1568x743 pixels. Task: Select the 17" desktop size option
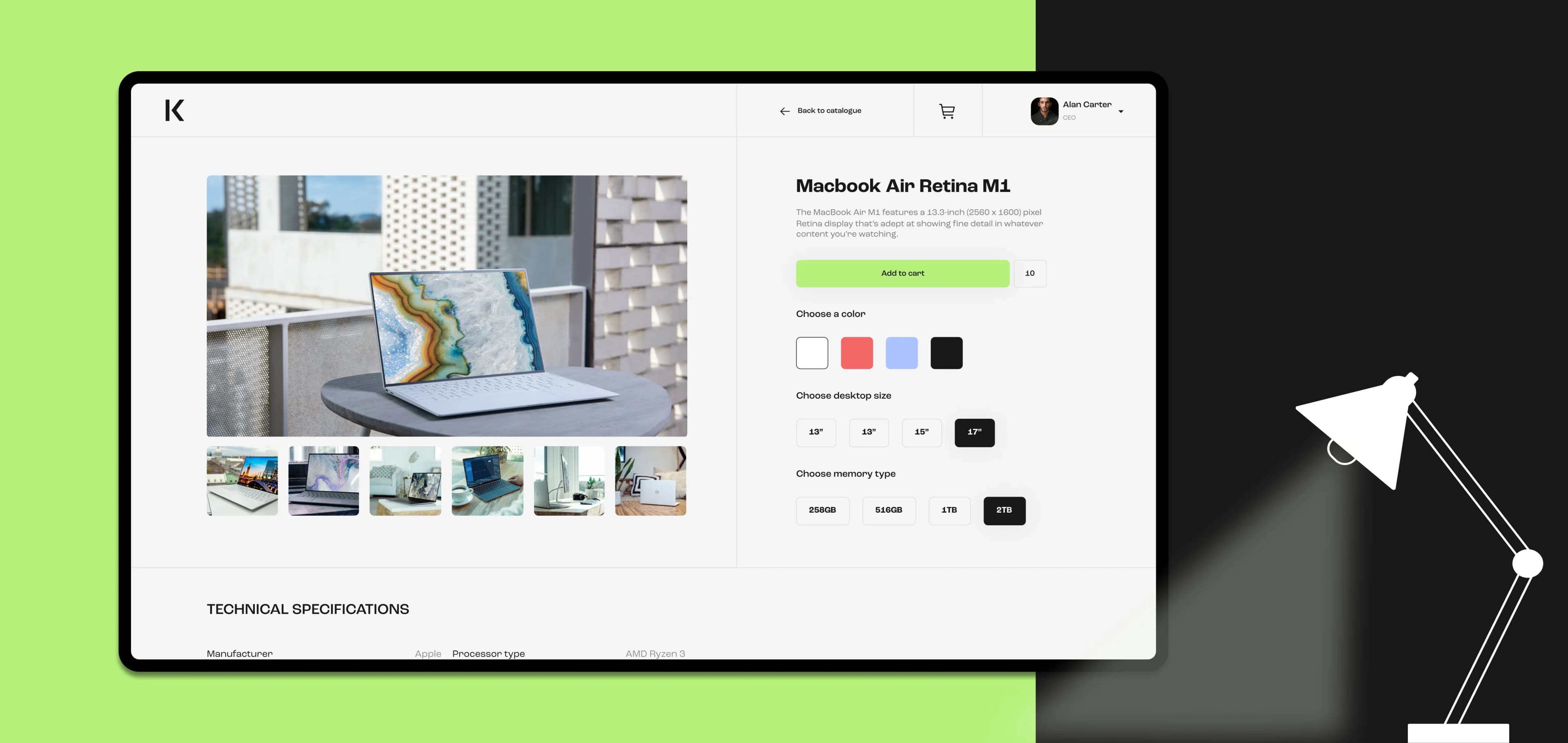coord(975,433)
